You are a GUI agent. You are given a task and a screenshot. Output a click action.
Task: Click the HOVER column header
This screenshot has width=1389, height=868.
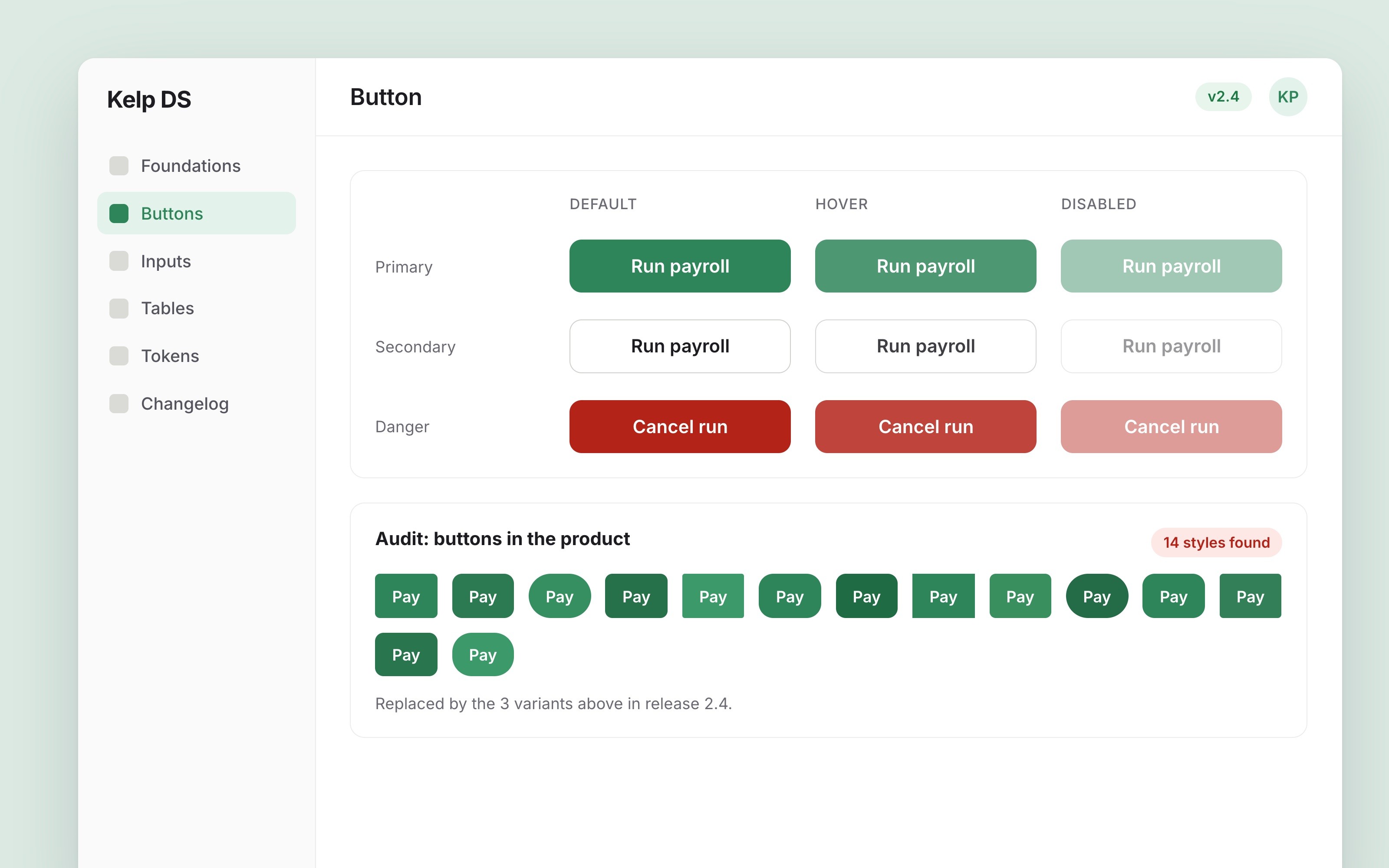(x=842, y=204)
